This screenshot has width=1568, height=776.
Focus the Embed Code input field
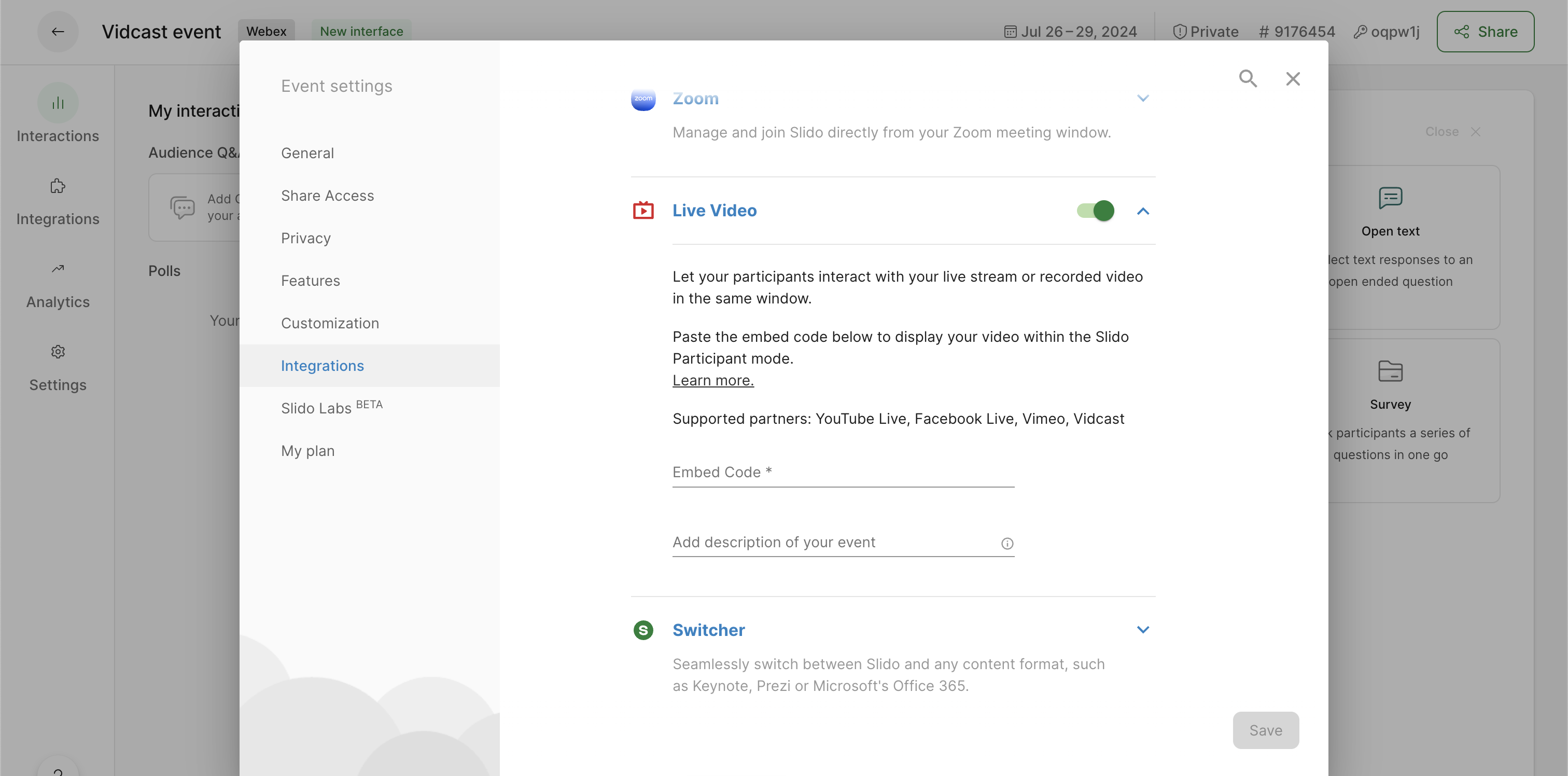pyautogui.click(x=843, y=472)
